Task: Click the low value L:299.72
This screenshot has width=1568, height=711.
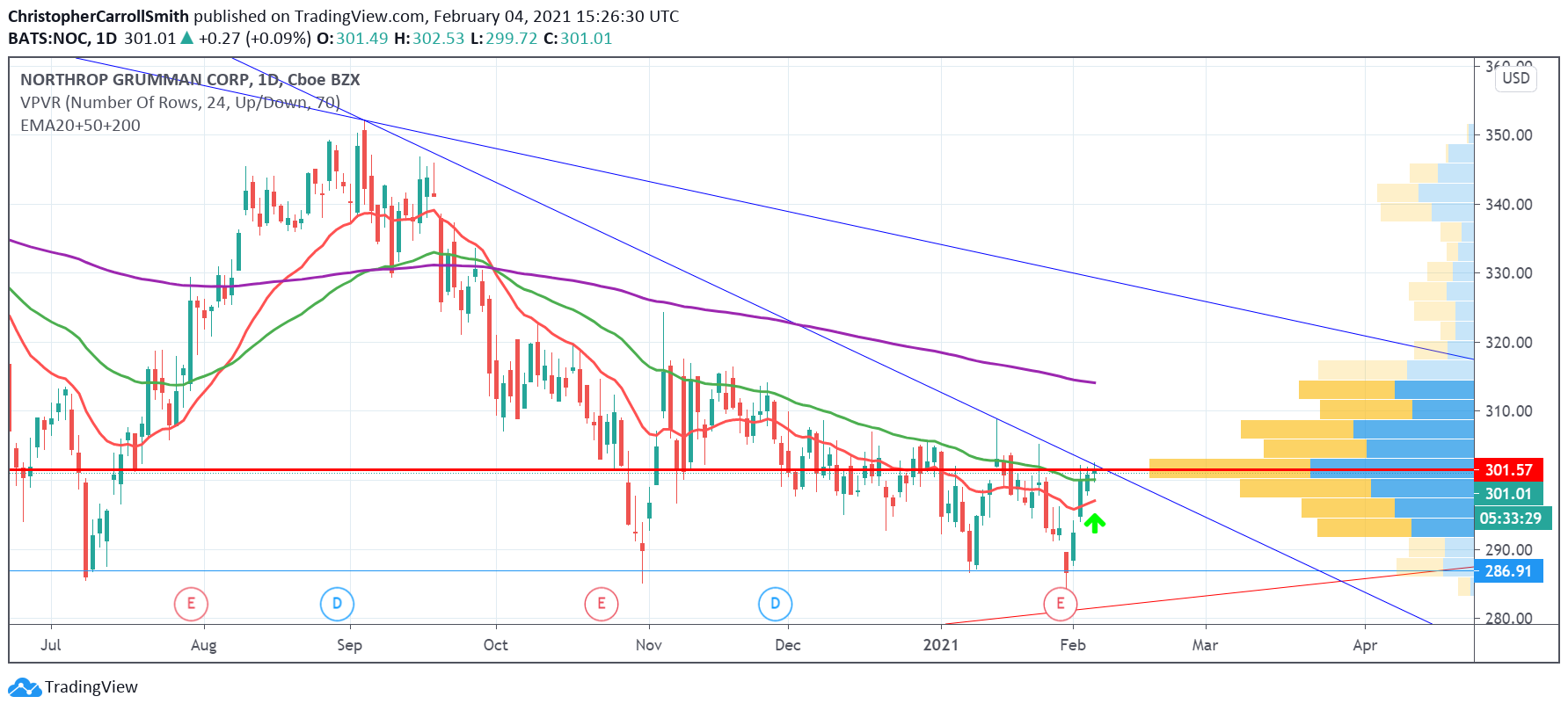Action: click(504, 39)
